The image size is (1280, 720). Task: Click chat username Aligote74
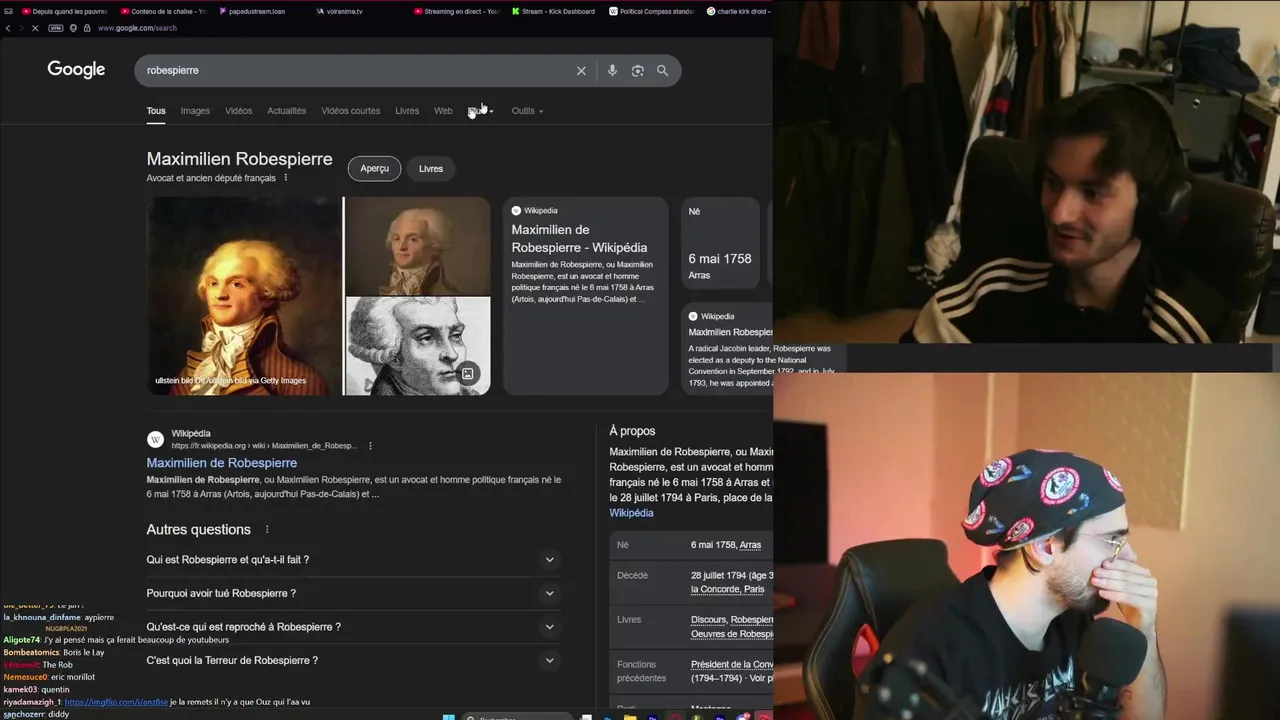[x=21, y=640]
